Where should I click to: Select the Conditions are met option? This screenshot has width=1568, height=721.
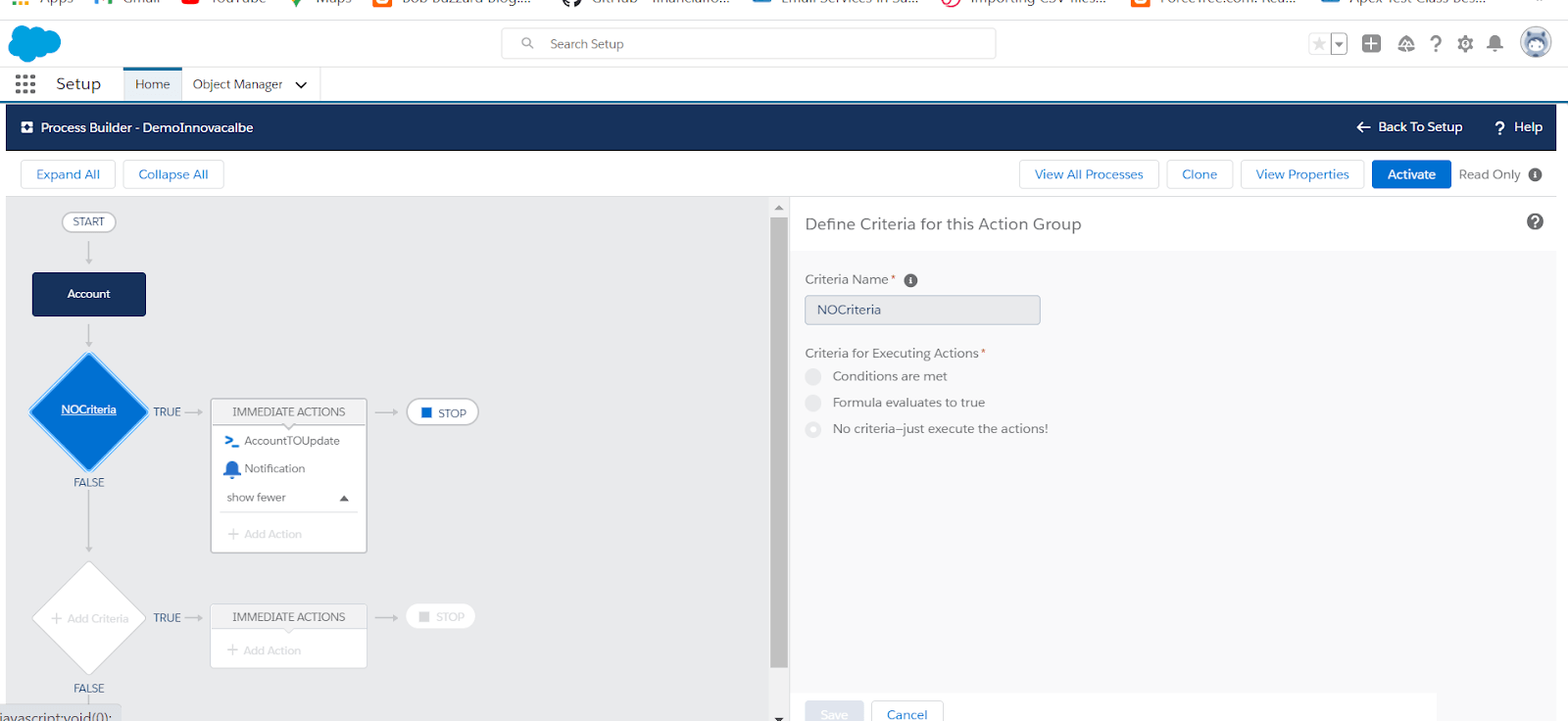pos(813,377)
